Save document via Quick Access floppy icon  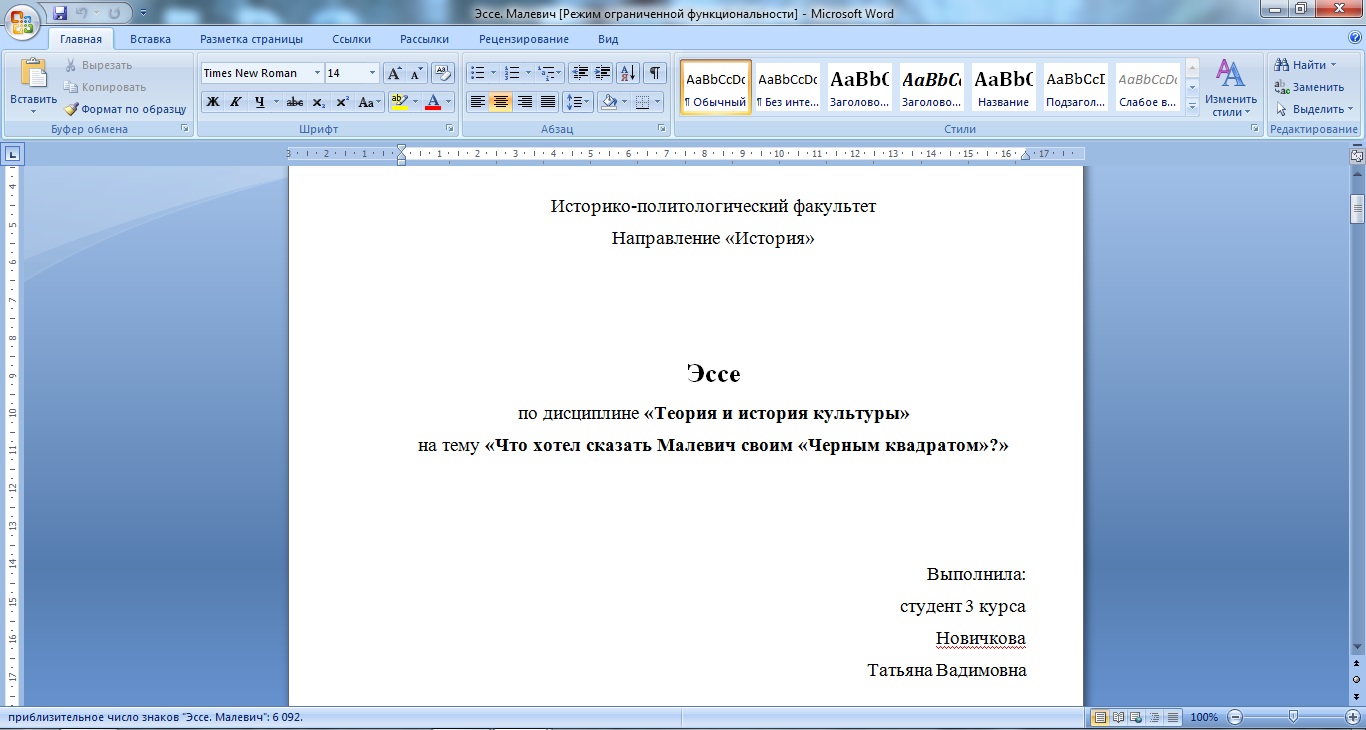[60, 14]
